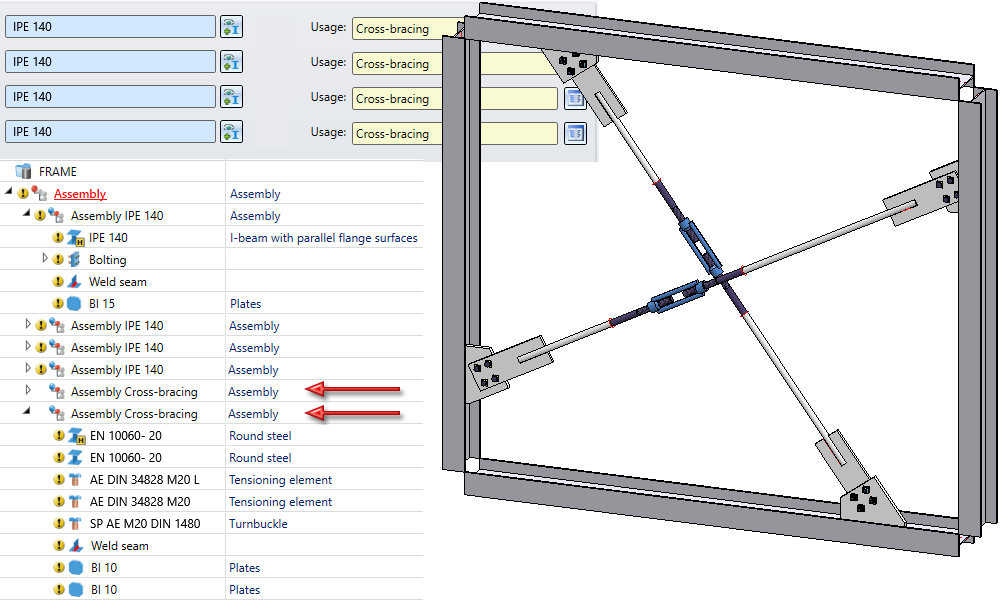Click beam selection icon beside first IPE 140 field
This screenshot has height=600, width=1000.
[231, 27]
